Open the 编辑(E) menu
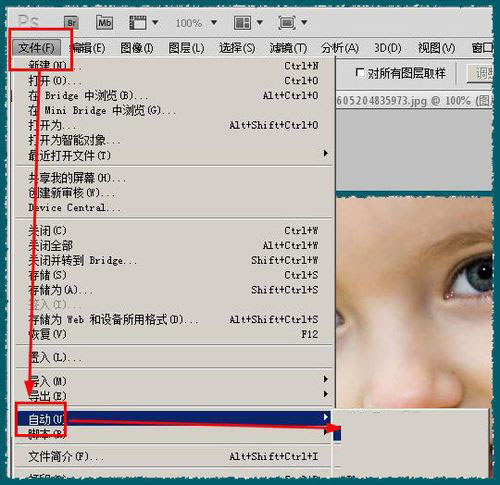Image resolution: width=500 pixels, height=485 pixels. pyautogui.click(x=88, y=48)
